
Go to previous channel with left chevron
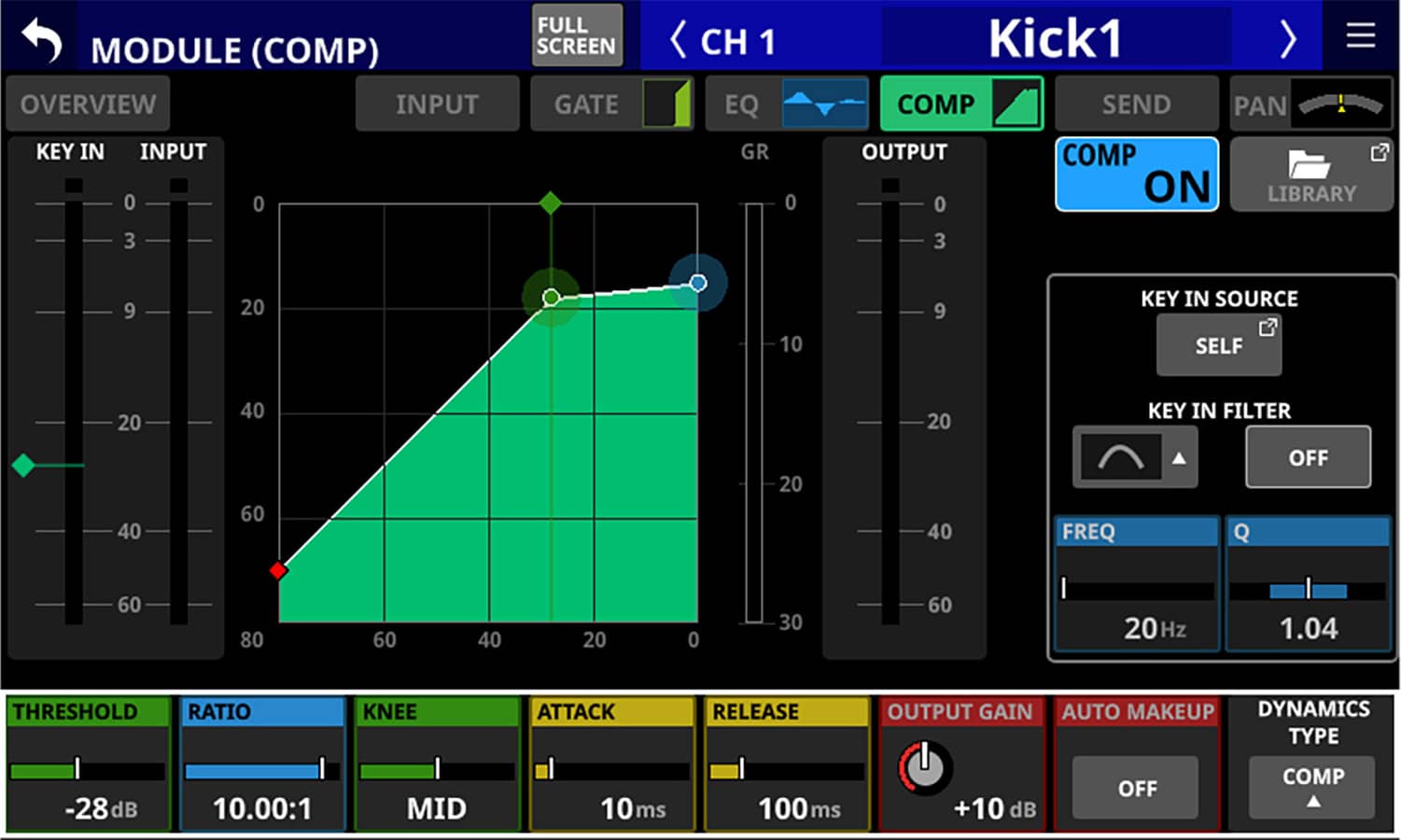(679, 40)
